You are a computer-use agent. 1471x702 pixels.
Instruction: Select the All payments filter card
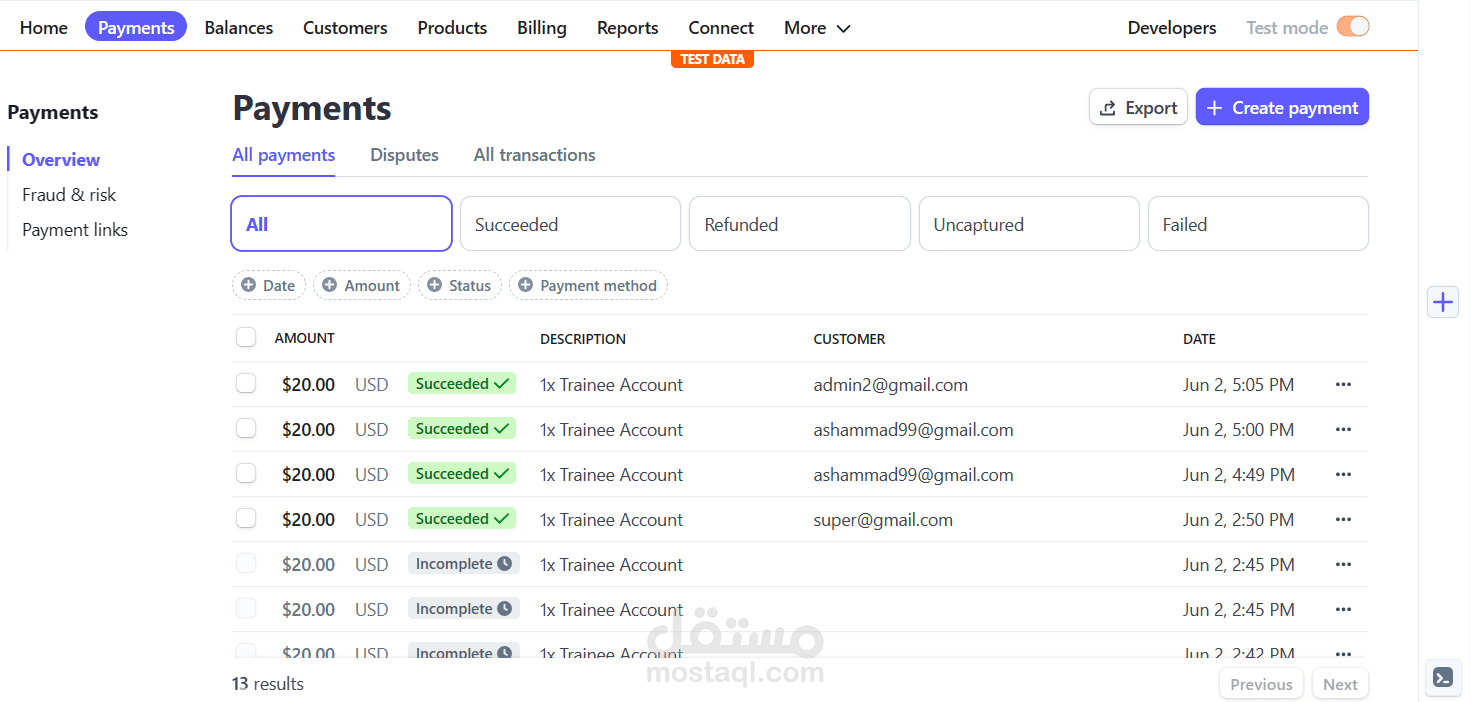[342, 224]
